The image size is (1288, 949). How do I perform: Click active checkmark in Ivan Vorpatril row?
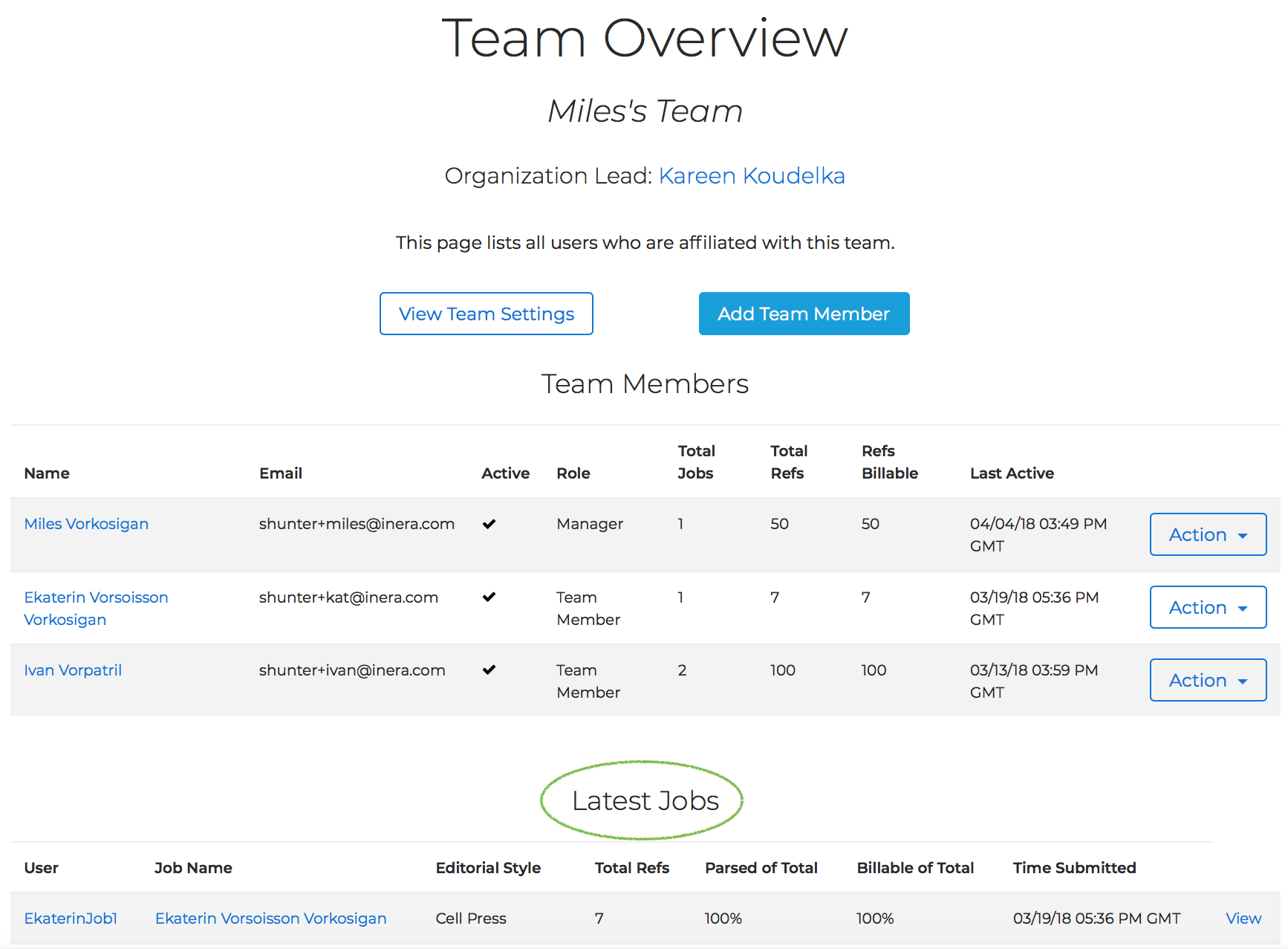[x=489, y=670]
